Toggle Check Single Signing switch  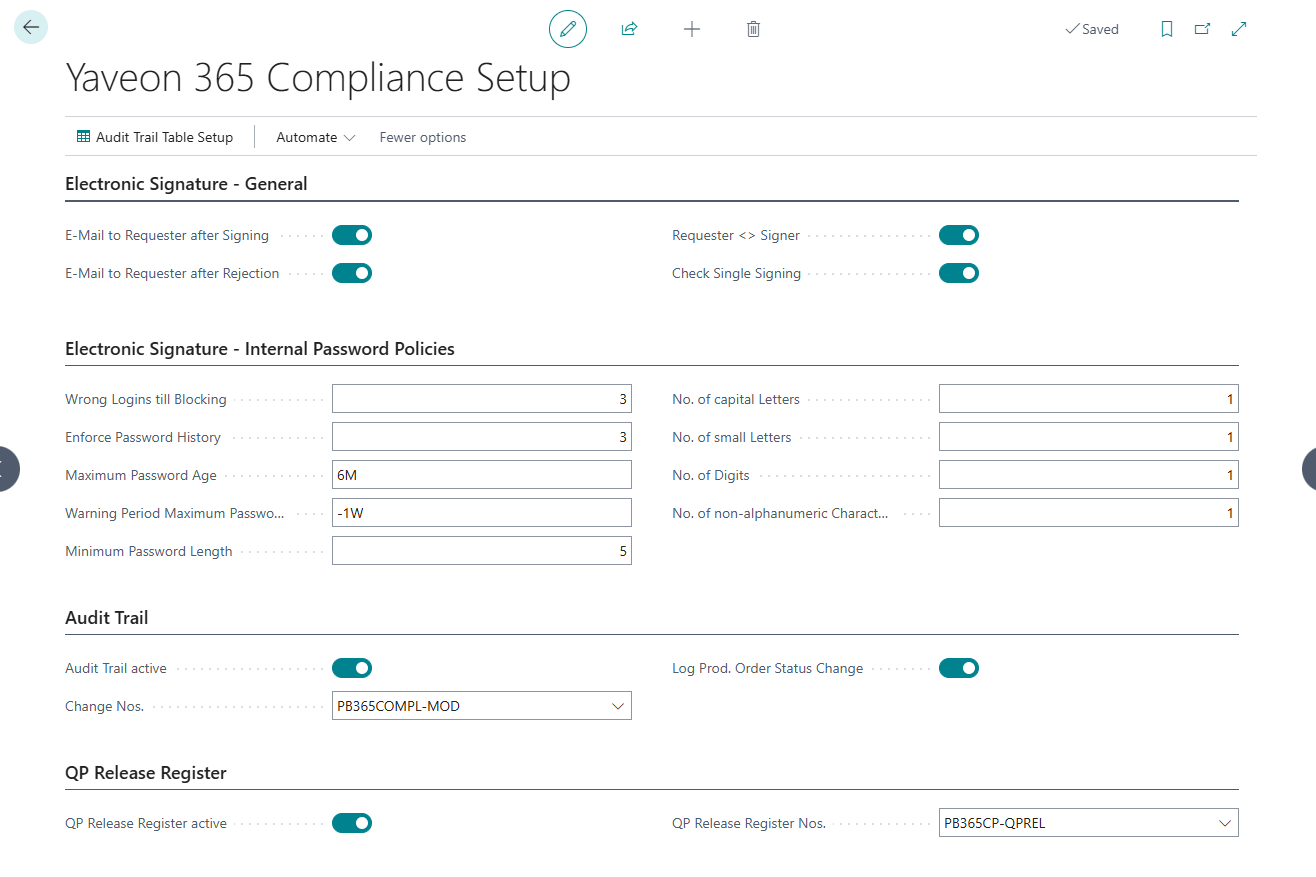[959, 273]
